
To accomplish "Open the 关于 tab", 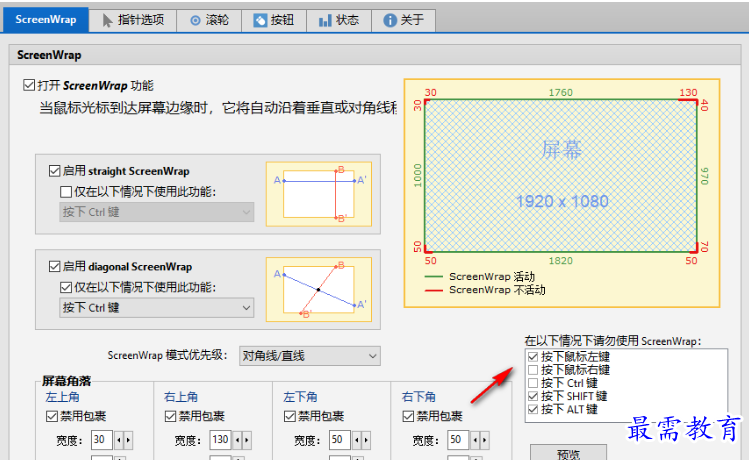I will 404,20.
